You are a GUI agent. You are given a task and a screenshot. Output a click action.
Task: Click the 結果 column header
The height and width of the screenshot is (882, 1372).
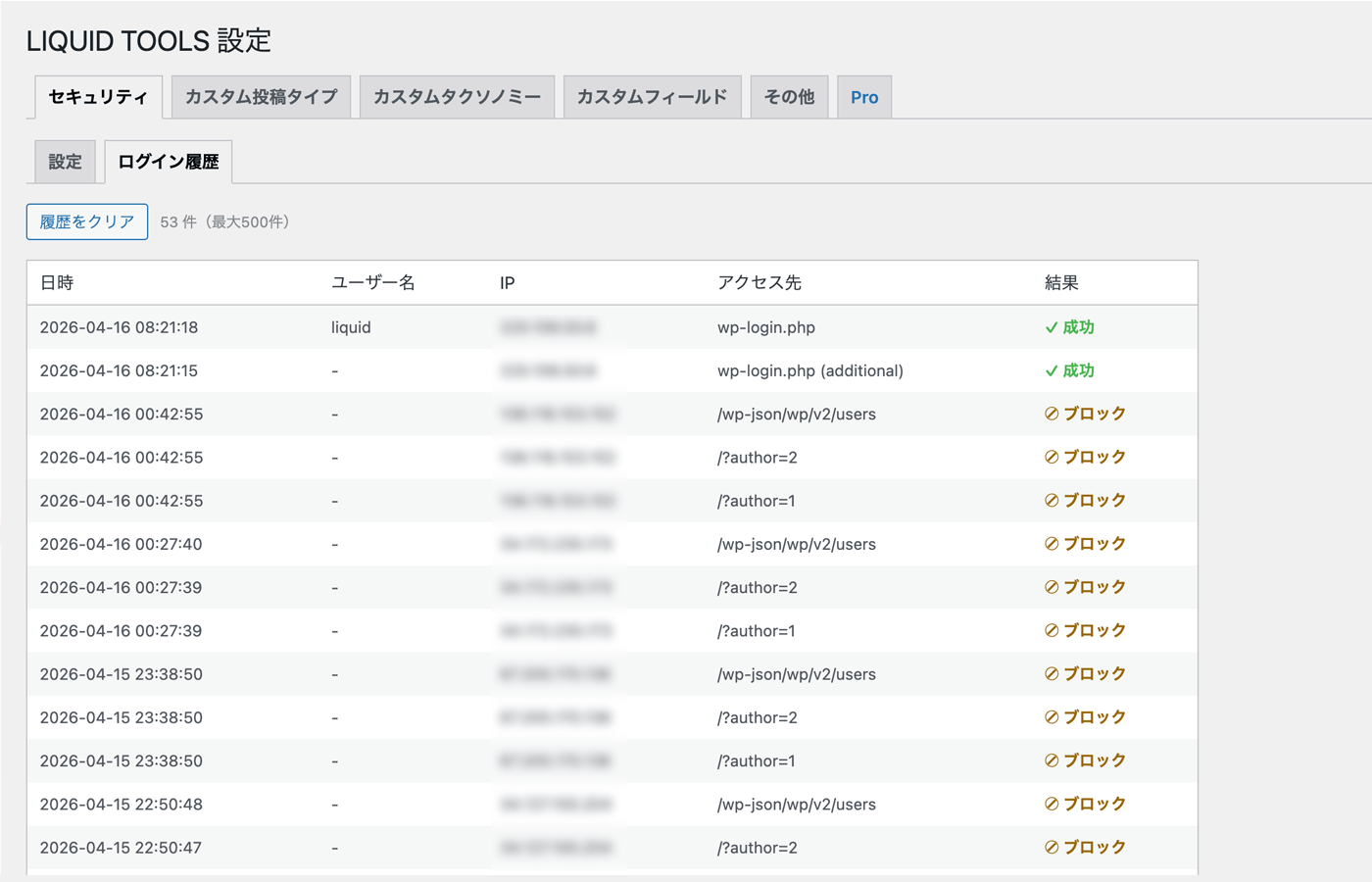click(1058, 282)
